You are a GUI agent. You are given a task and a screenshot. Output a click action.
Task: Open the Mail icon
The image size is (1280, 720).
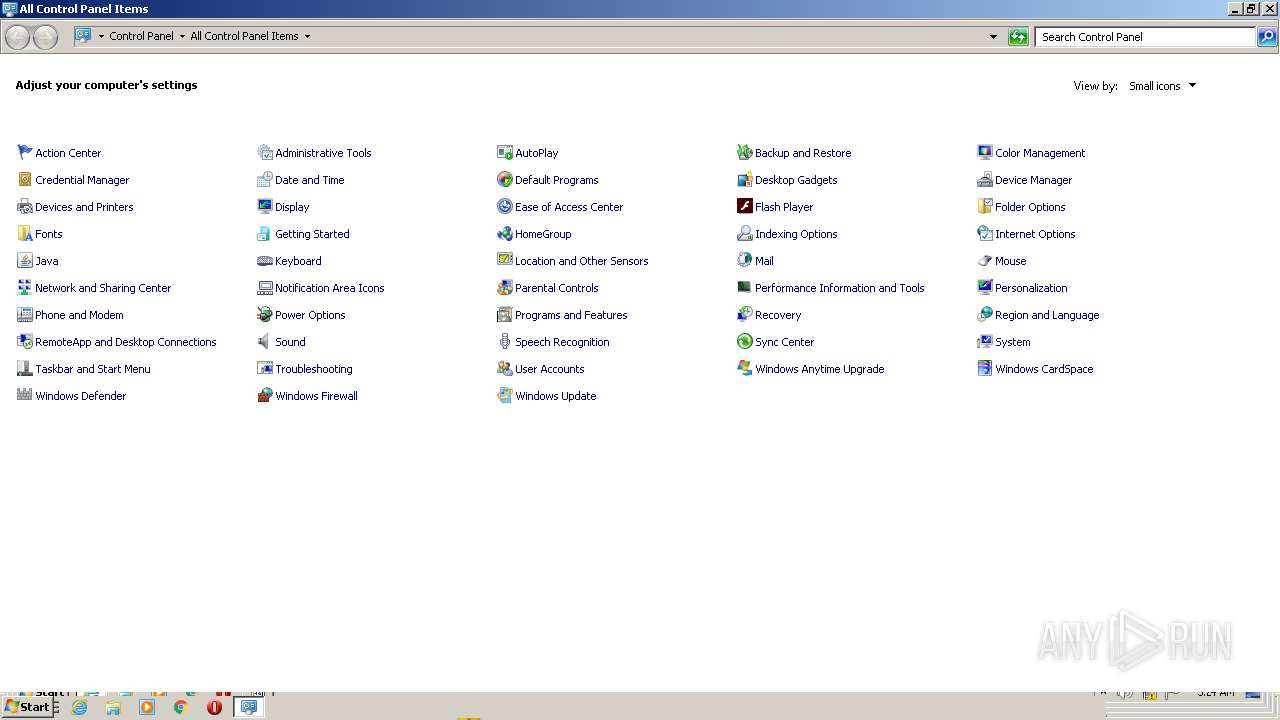745,260
